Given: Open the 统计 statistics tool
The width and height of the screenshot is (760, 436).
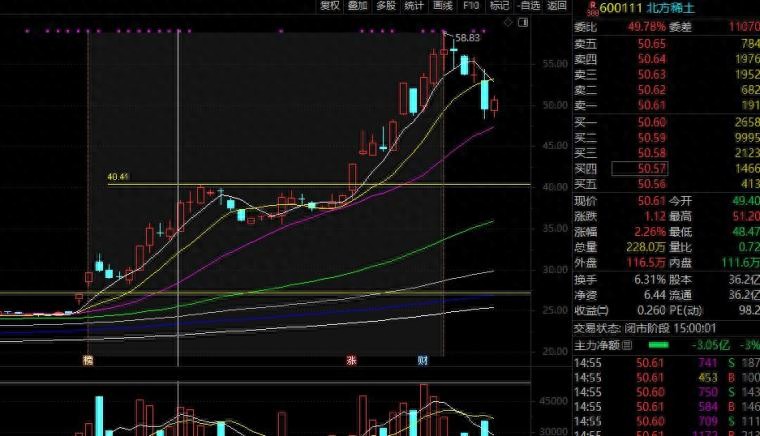Looking at the screenshot, I should point(414,6).
